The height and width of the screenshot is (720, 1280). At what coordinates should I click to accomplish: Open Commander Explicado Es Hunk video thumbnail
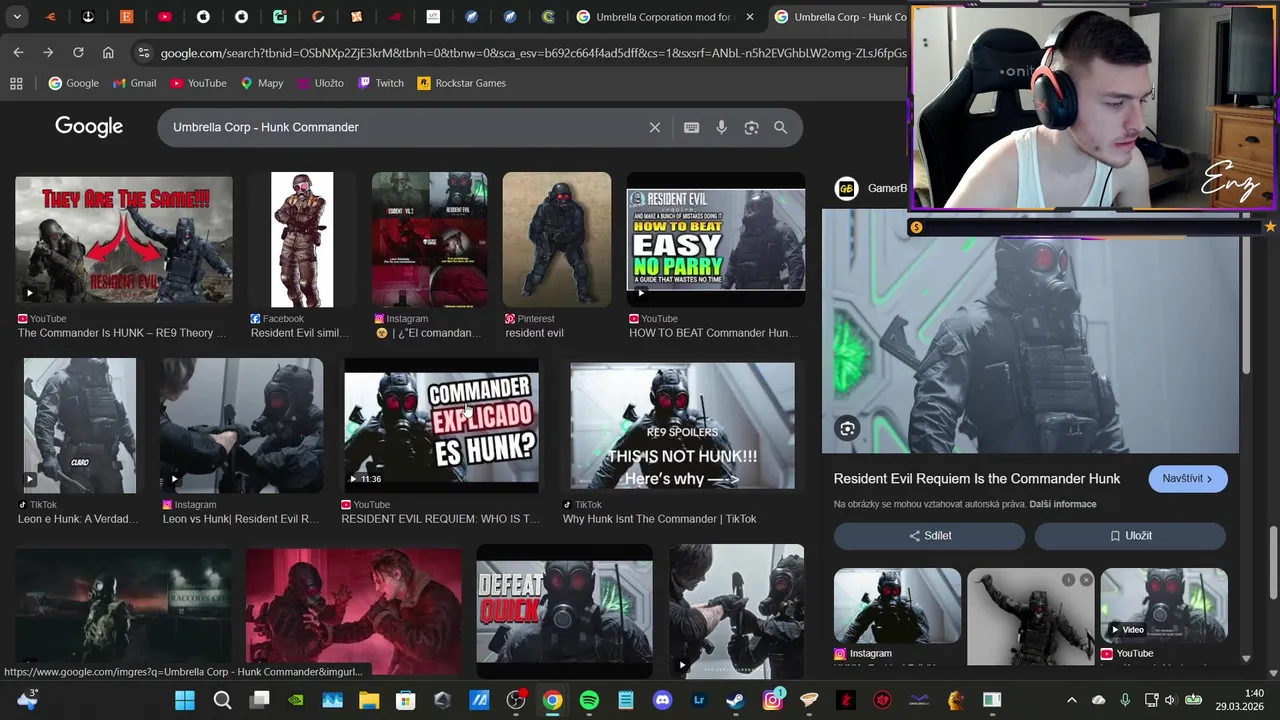click(x=441, y=426)
